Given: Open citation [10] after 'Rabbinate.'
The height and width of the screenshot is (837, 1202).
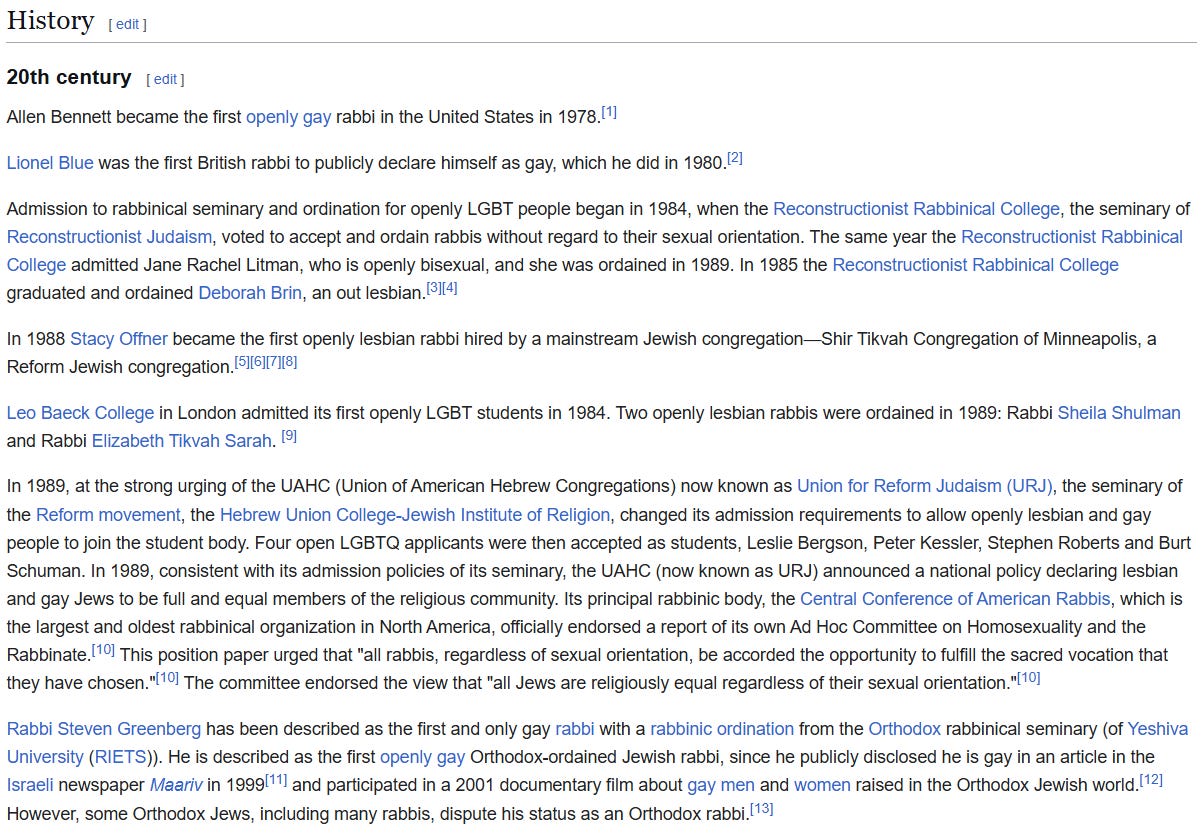Looking at the screenshot, I should pyautogui.click(x=103, y=650).
